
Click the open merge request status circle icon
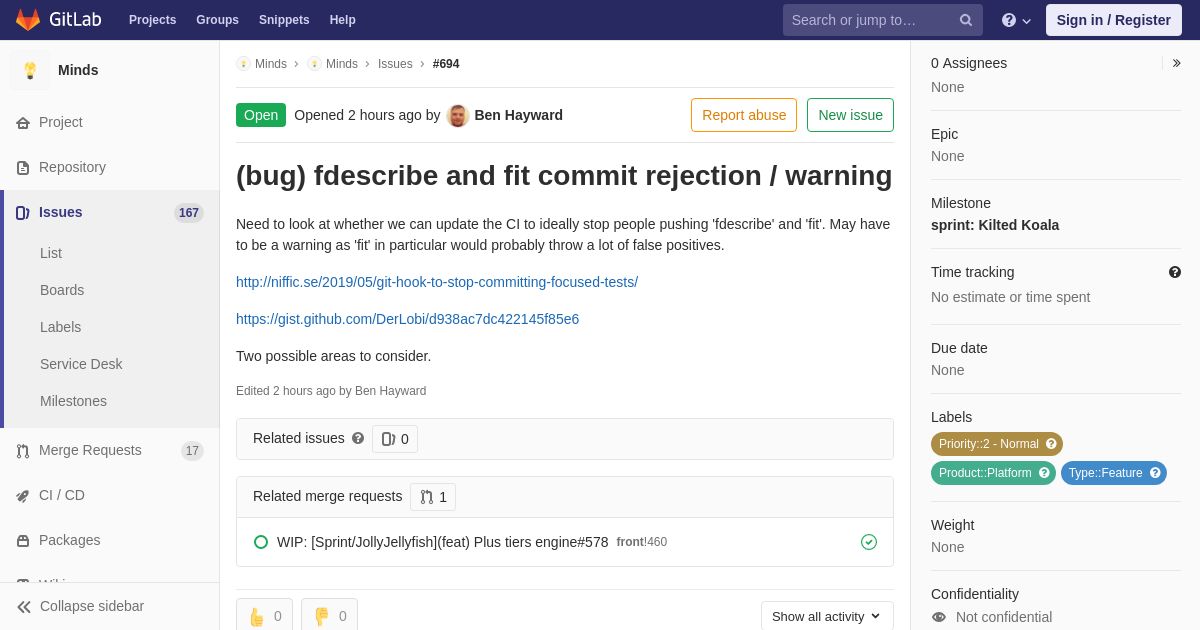[x=261, y=542]
